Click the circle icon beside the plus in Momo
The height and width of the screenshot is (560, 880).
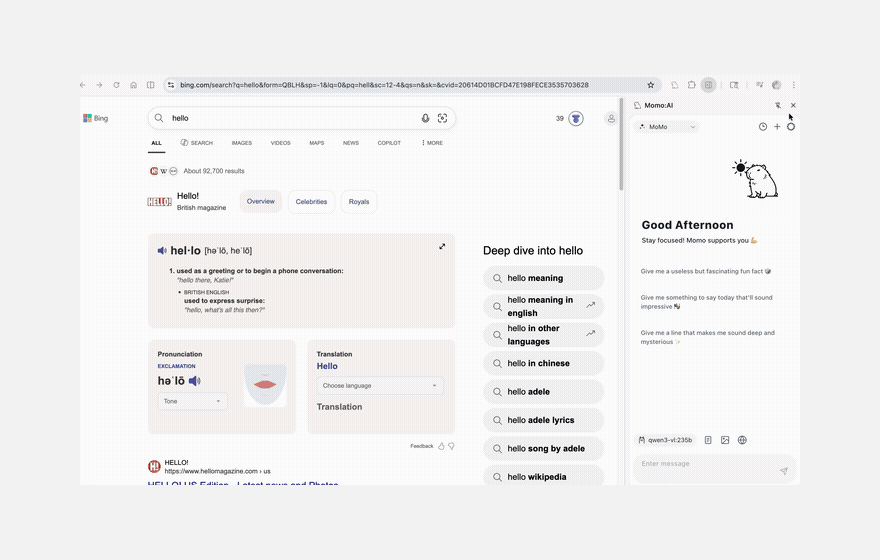(791, 127)
